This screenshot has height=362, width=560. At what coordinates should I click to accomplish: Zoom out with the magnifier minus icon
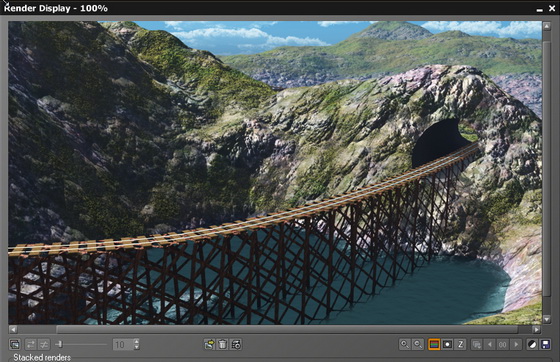(x=418, y=345)
